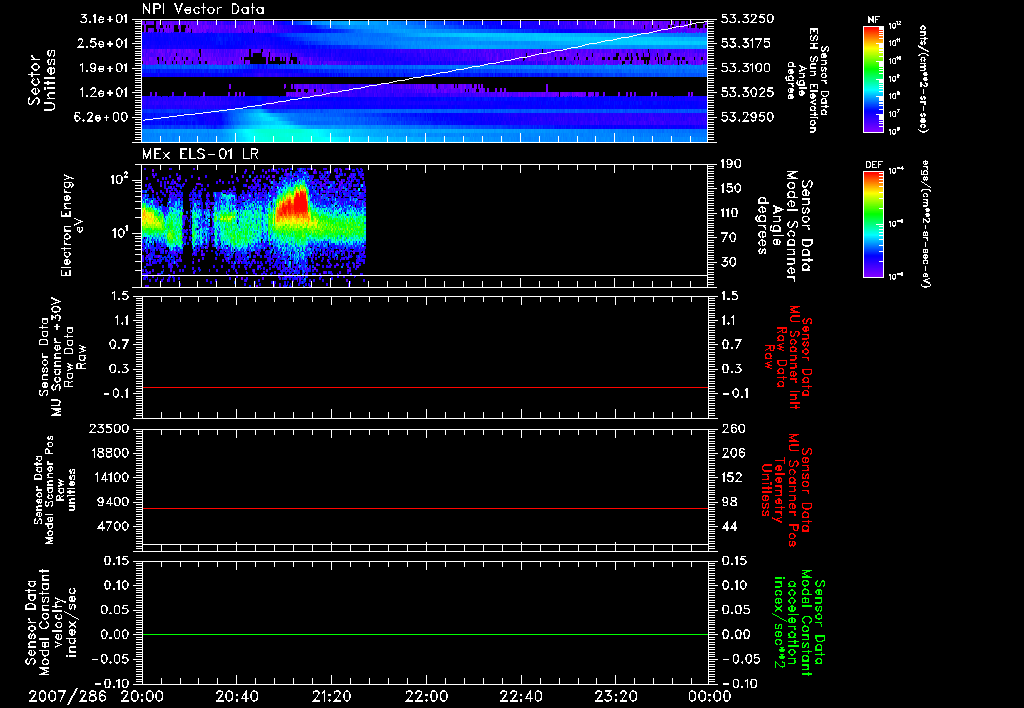Click the red "MU Scanner Pos Telemetry" label

coord(786,490)
